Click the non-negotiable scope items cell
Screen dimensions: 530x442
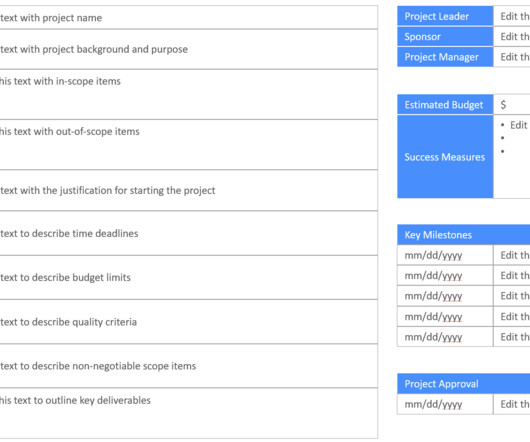[189, 366]
